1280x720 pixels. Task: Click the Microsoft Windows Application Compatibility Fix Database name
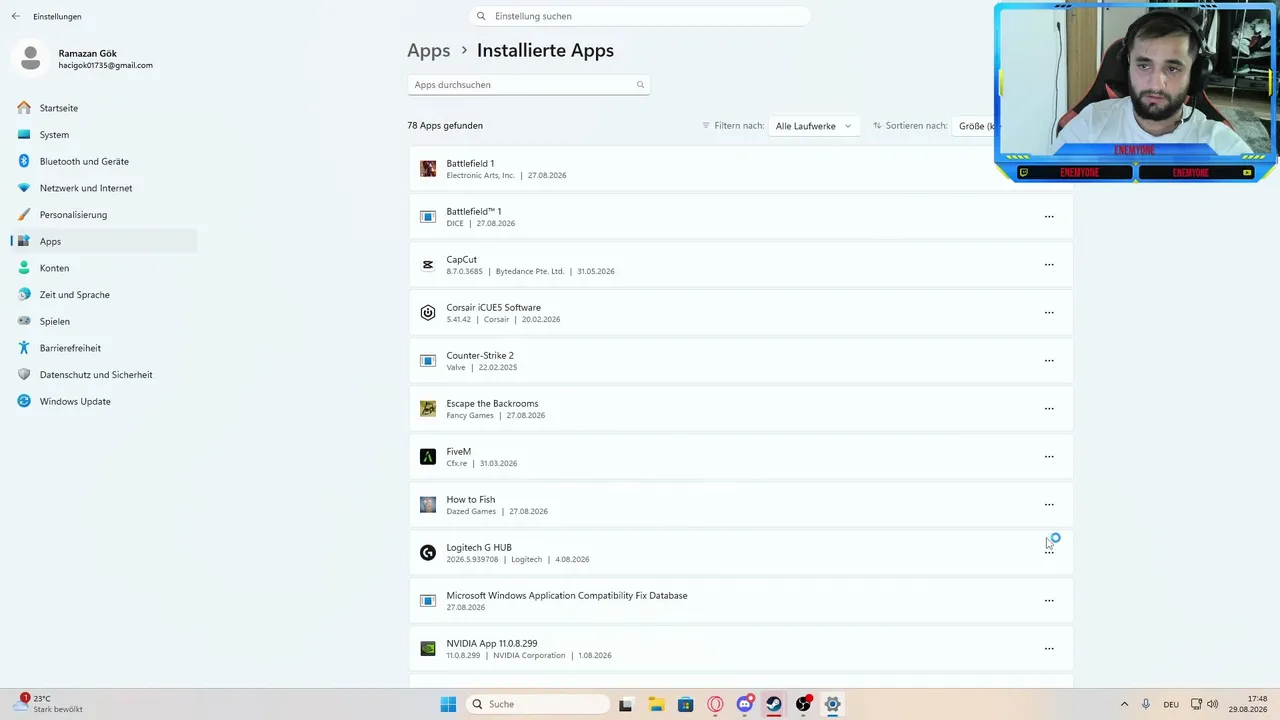coord(567,595)
